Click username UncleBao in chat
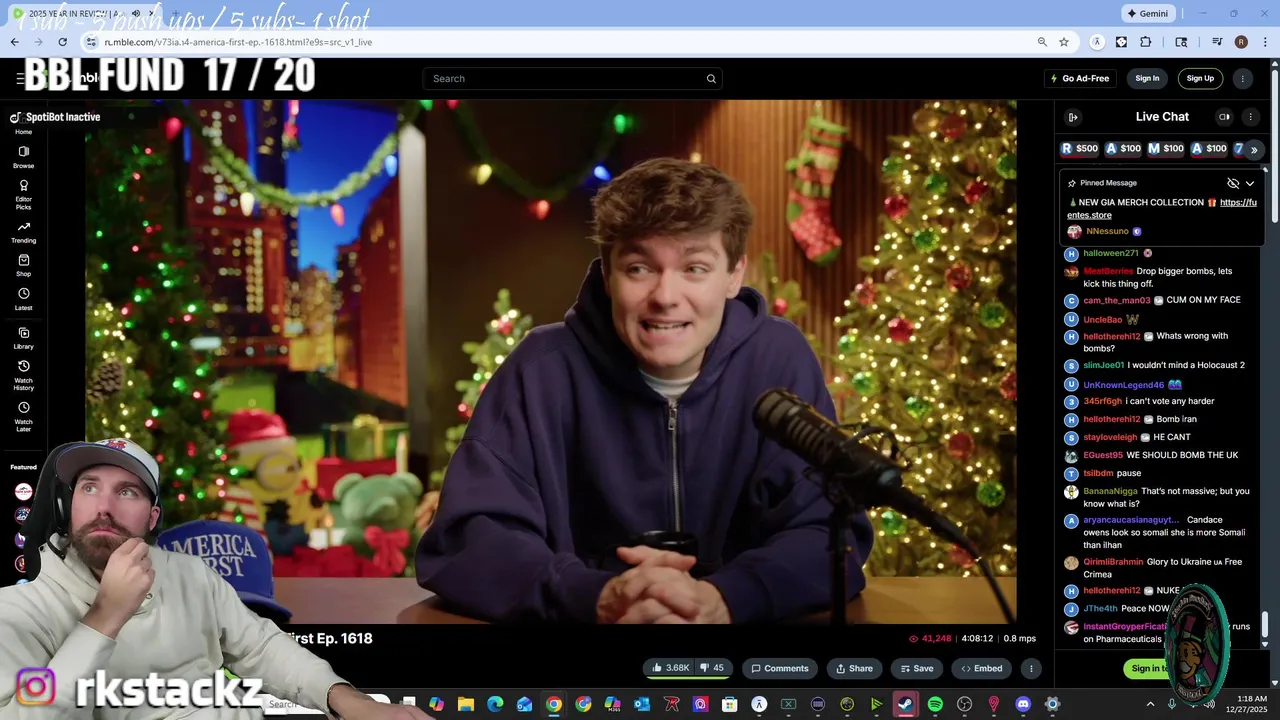Screen dimensions: 1280x720 tap(1103, 320)
